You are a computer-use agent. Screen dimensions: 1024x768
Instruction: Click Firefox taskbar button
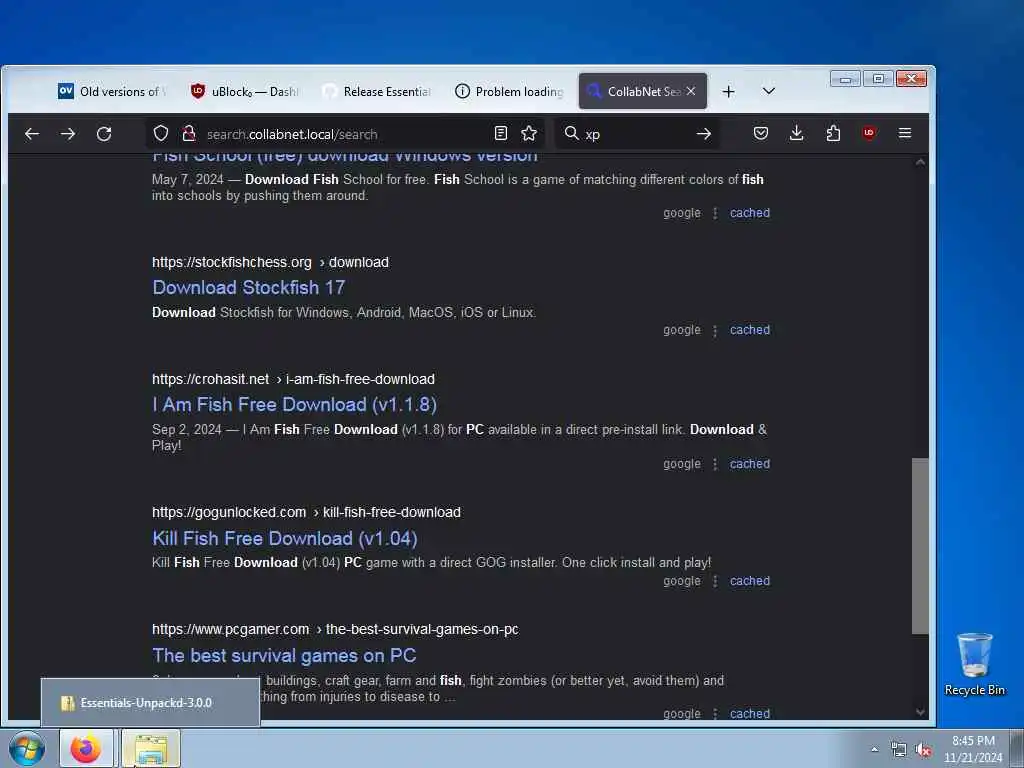[87, 749]
